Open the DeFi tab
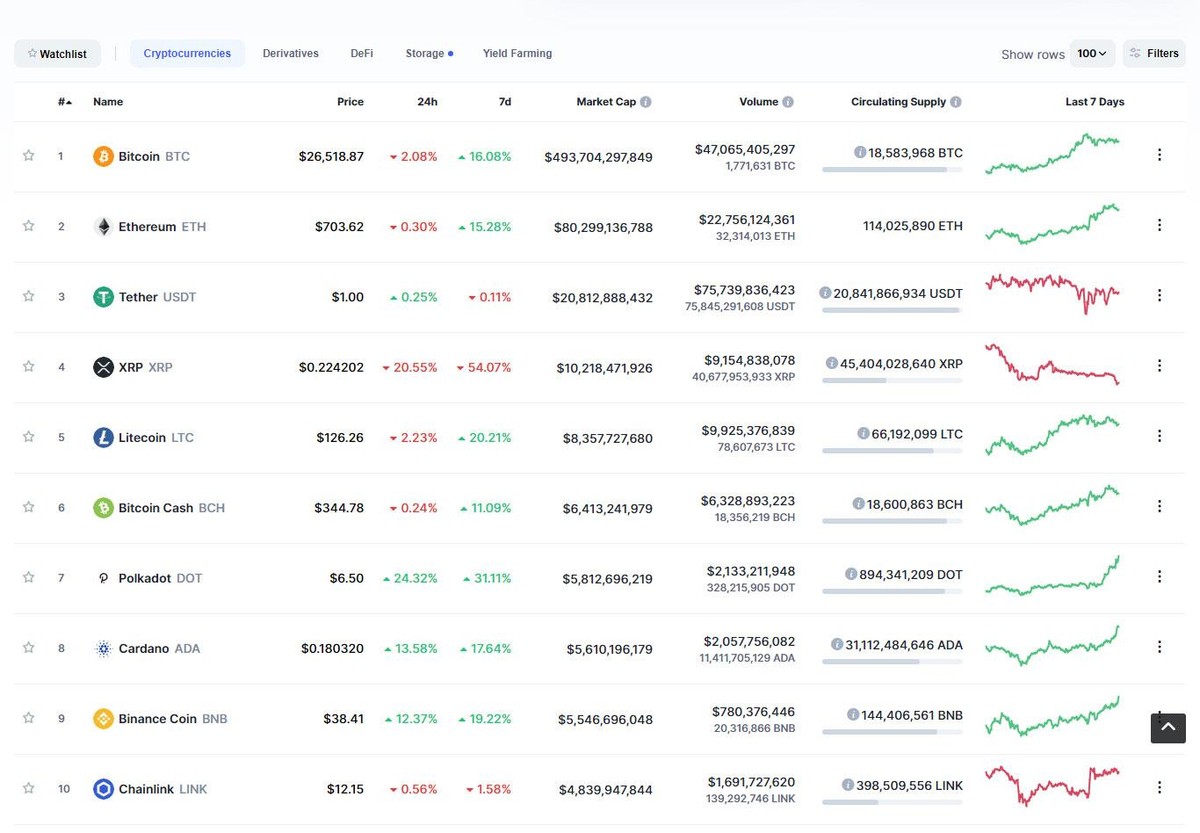Screen dimensions: 1200x833 point(361,53)
